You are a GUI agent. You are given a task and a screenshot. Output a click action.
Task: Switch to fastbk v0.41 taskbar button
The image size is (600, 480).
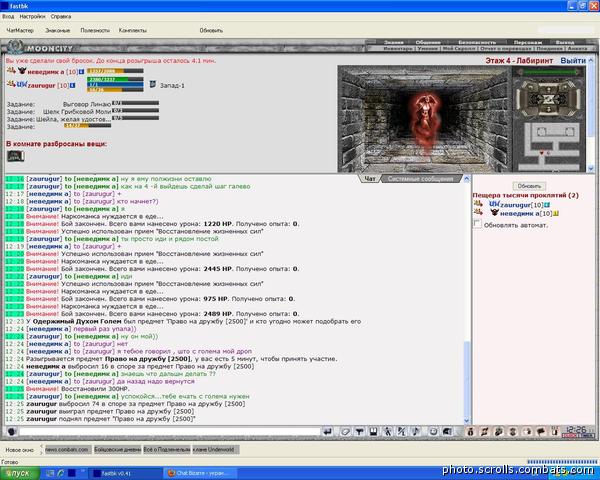(125, 473)
